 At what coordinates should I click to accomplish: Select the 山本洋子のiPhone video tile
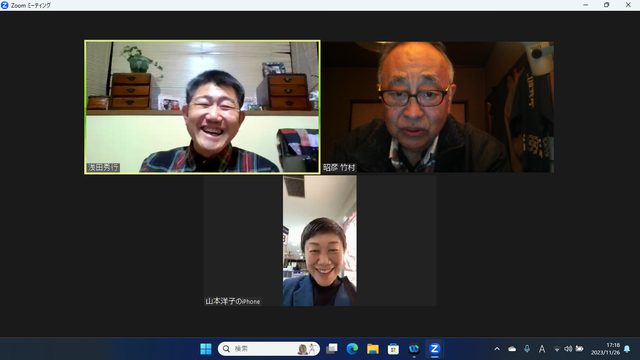(x=320, y=241)
